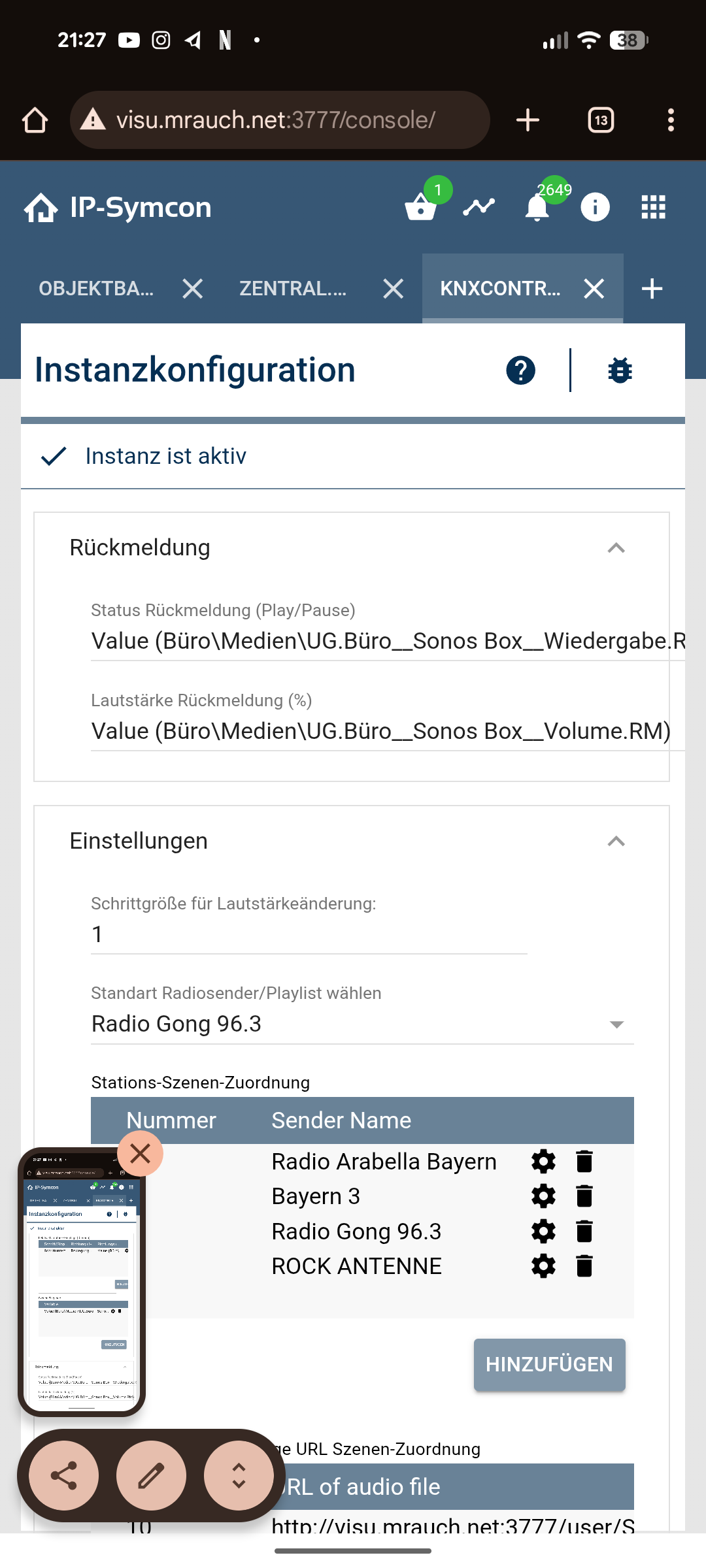Toggle the "Instanz ist aktiv" checkmark
The image size is (706, 1568).
pyautogui.click(x=54, y=456)
